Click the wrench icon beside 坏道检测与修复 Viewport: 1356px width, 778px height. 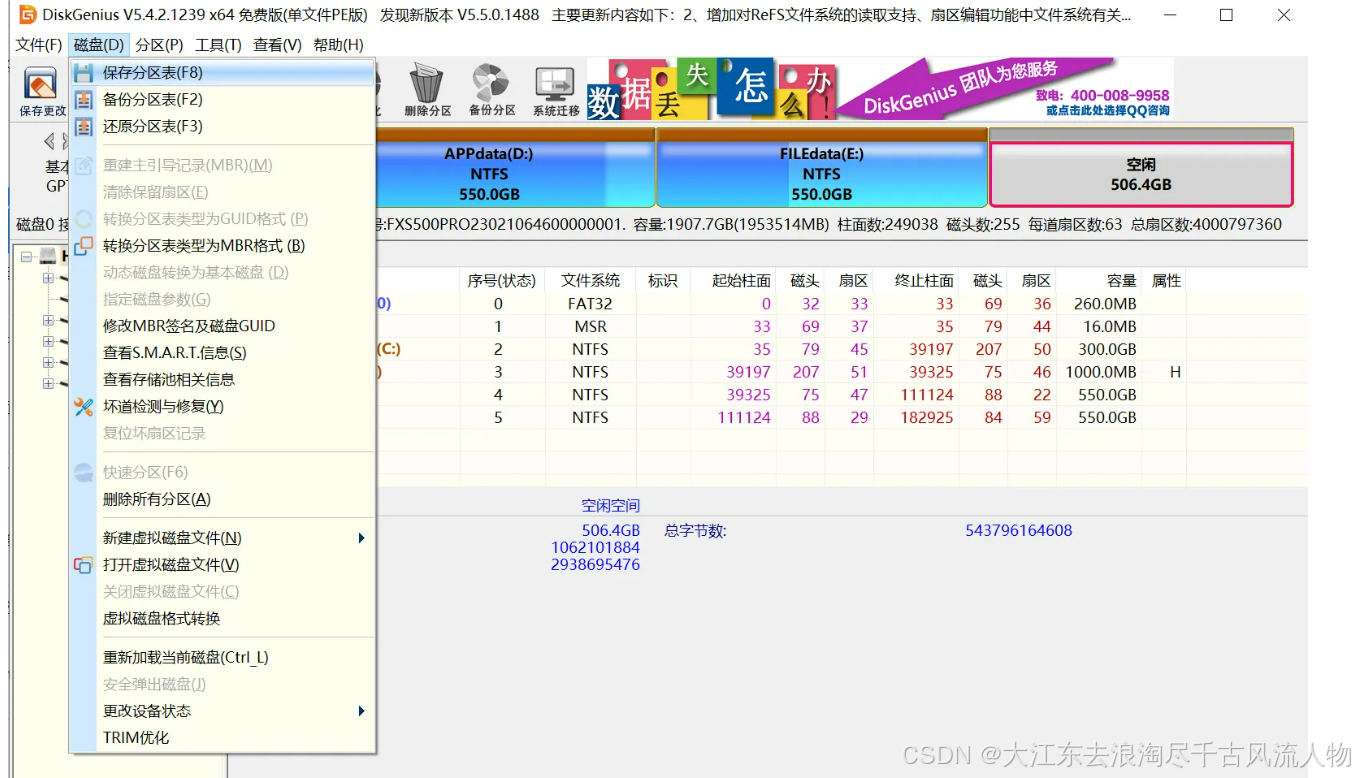pos(84,407)
